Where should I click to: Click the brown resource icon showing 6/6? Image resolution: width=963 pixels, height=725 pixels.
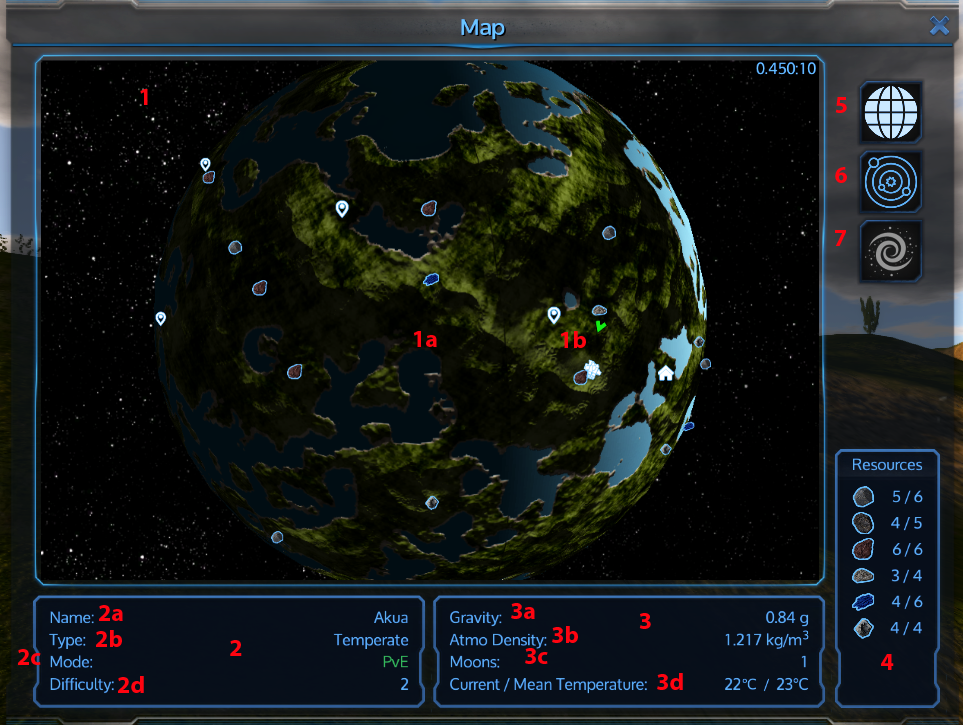(x=862, y=549)
